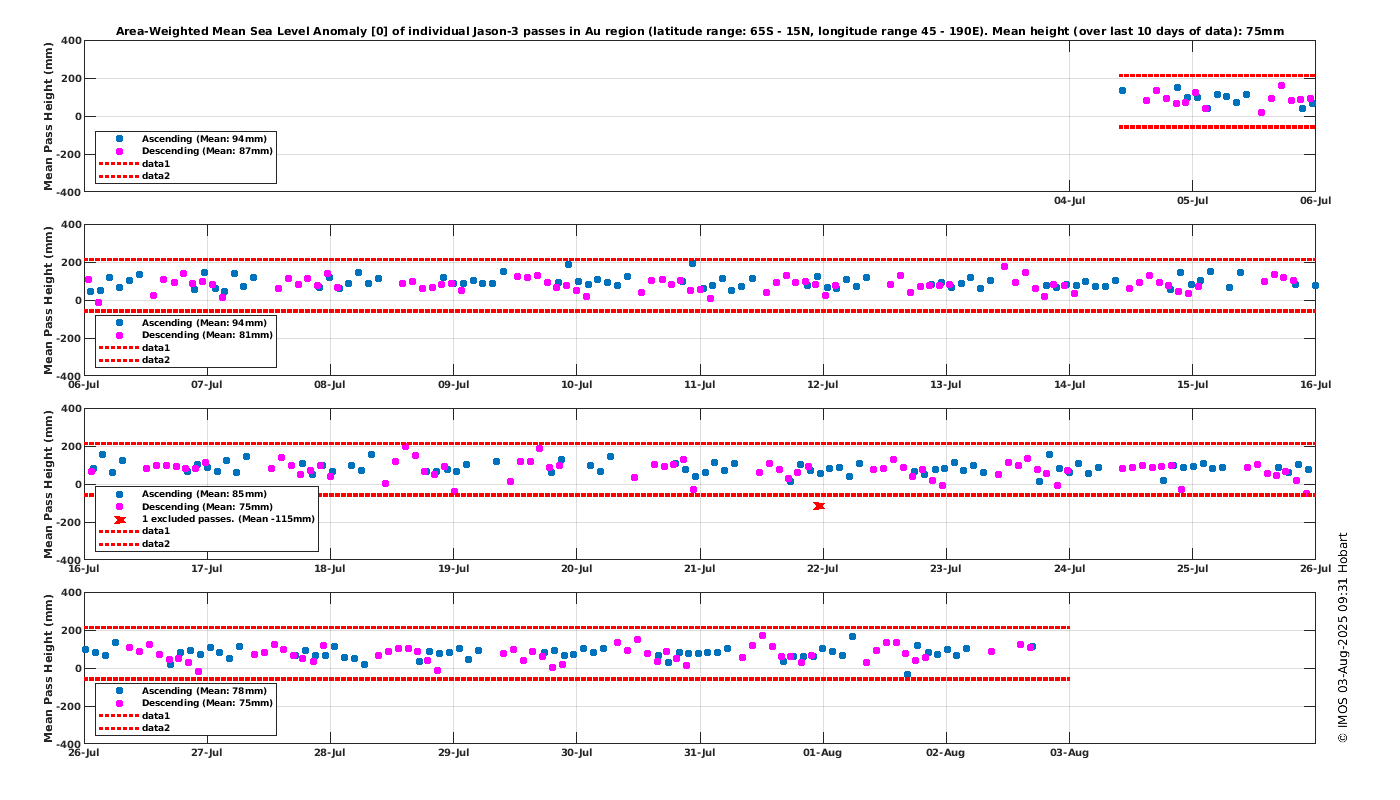Click the '23-Jul' date tick label
Viewport: 1400px width, 800px height.
(947, 569)
